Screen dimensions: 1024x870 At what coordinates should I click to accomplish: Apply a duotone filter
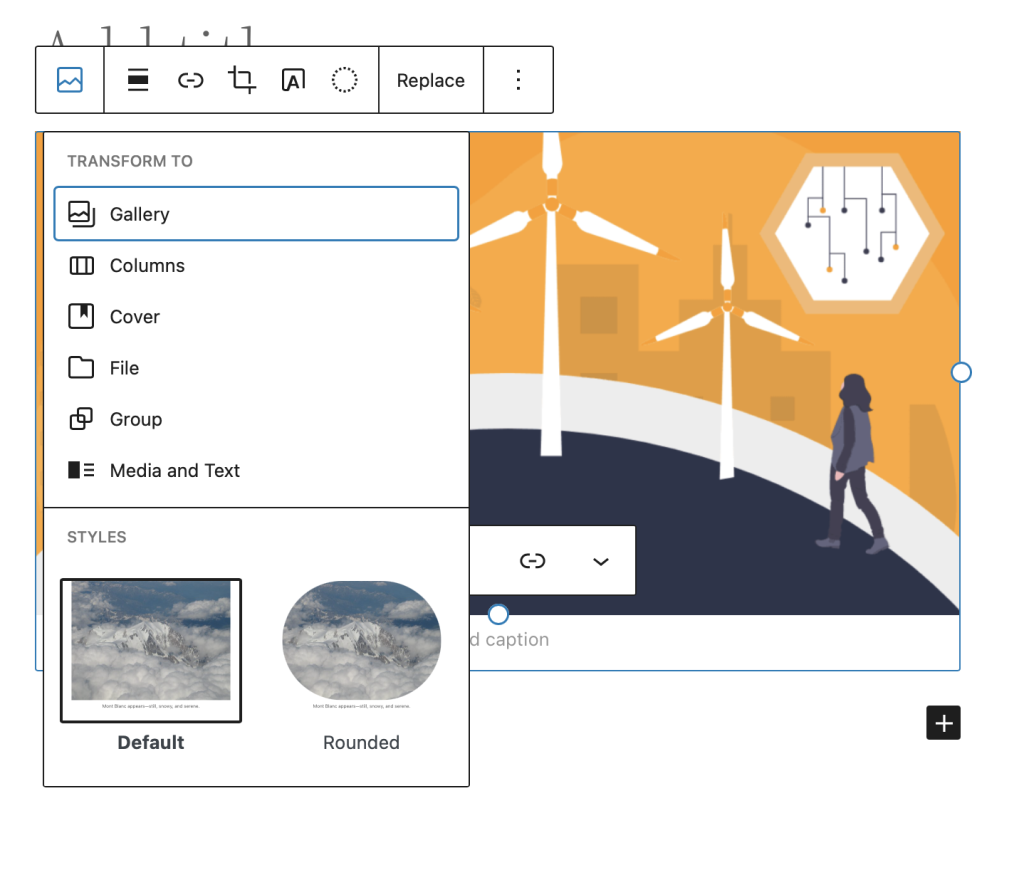tap(344, 79)
